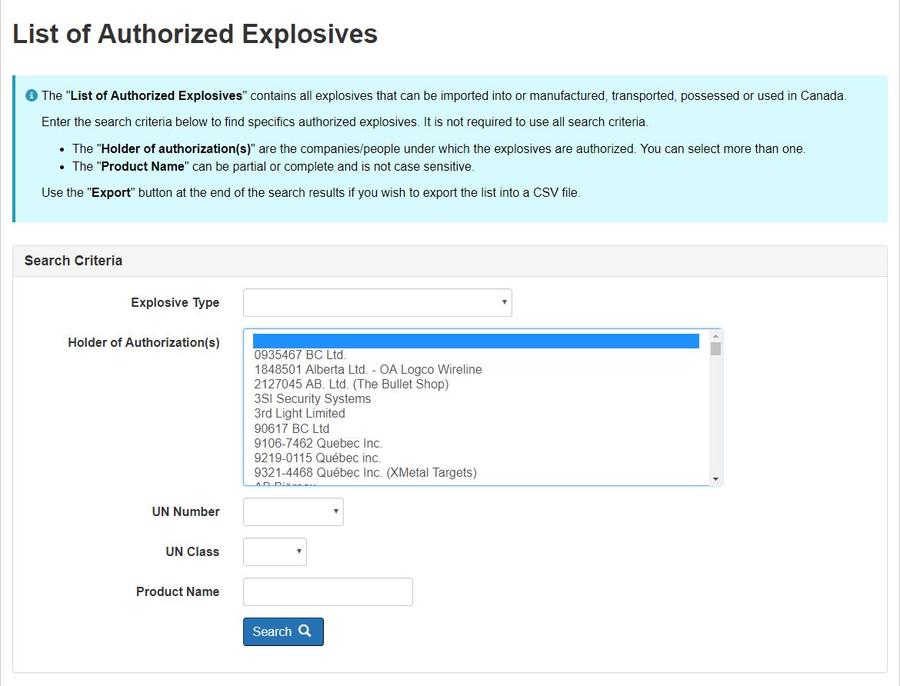The width and height of the screenshot is (900, 686).
Task: Click the blue info icon in notice
Action: [x=31, y=96]
